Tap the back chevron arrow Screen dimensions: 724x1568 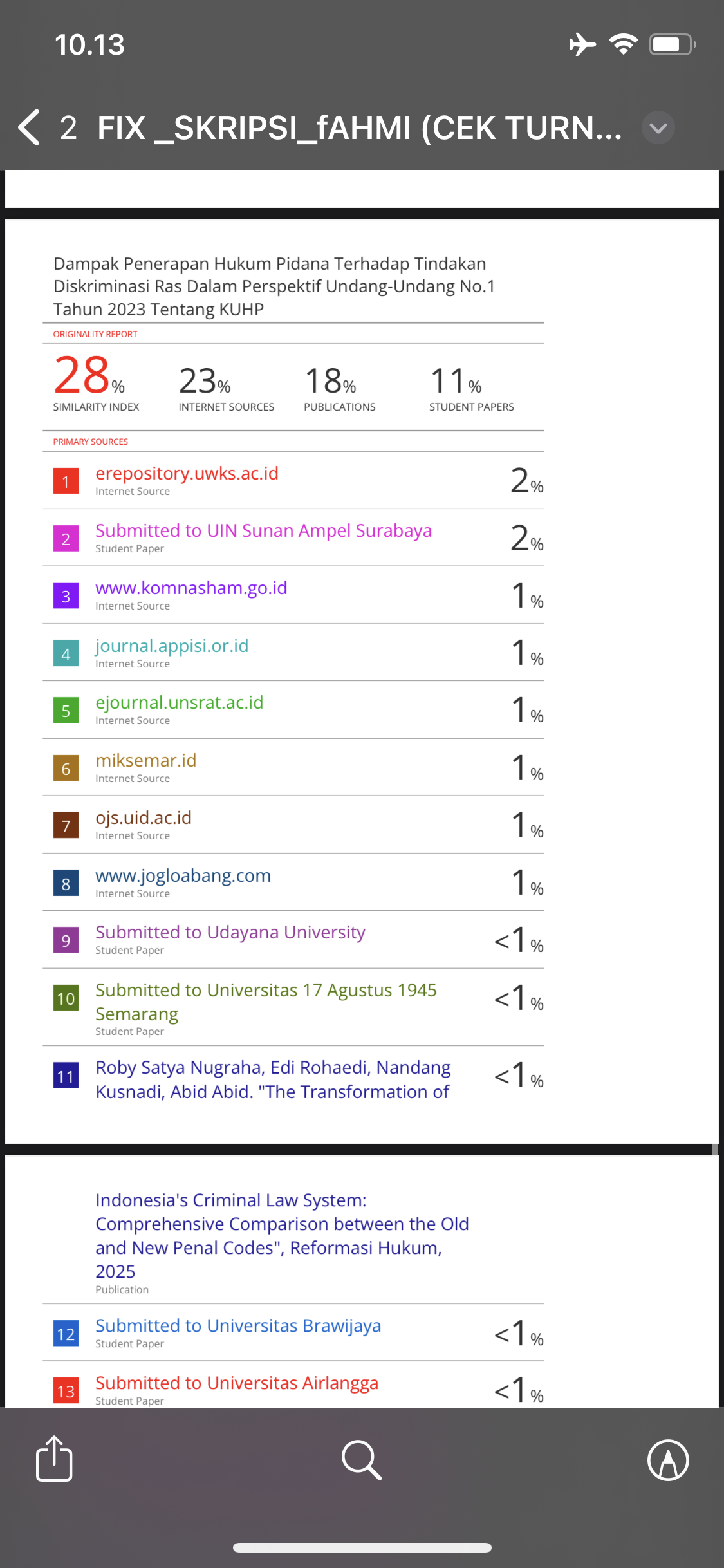click(x=29, y=127)
